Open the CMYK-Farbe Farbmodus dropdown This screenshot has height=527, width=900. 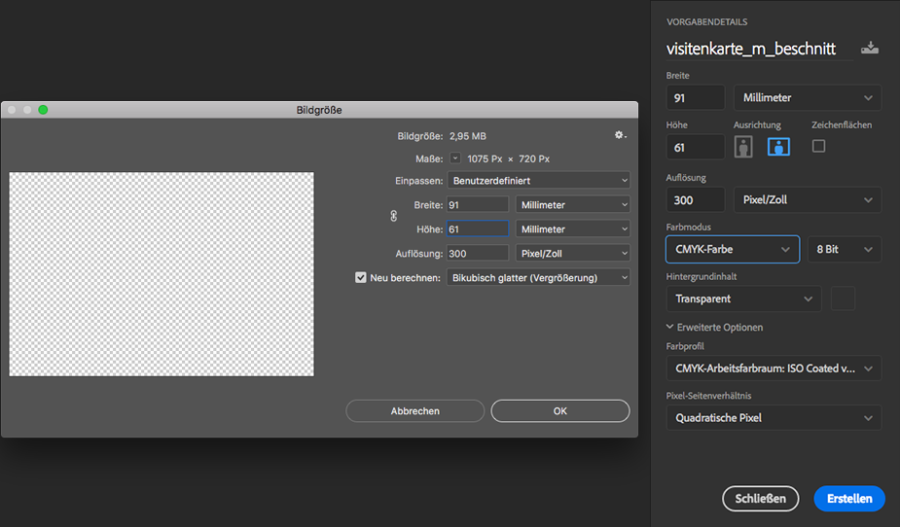[x=732, y=249]
